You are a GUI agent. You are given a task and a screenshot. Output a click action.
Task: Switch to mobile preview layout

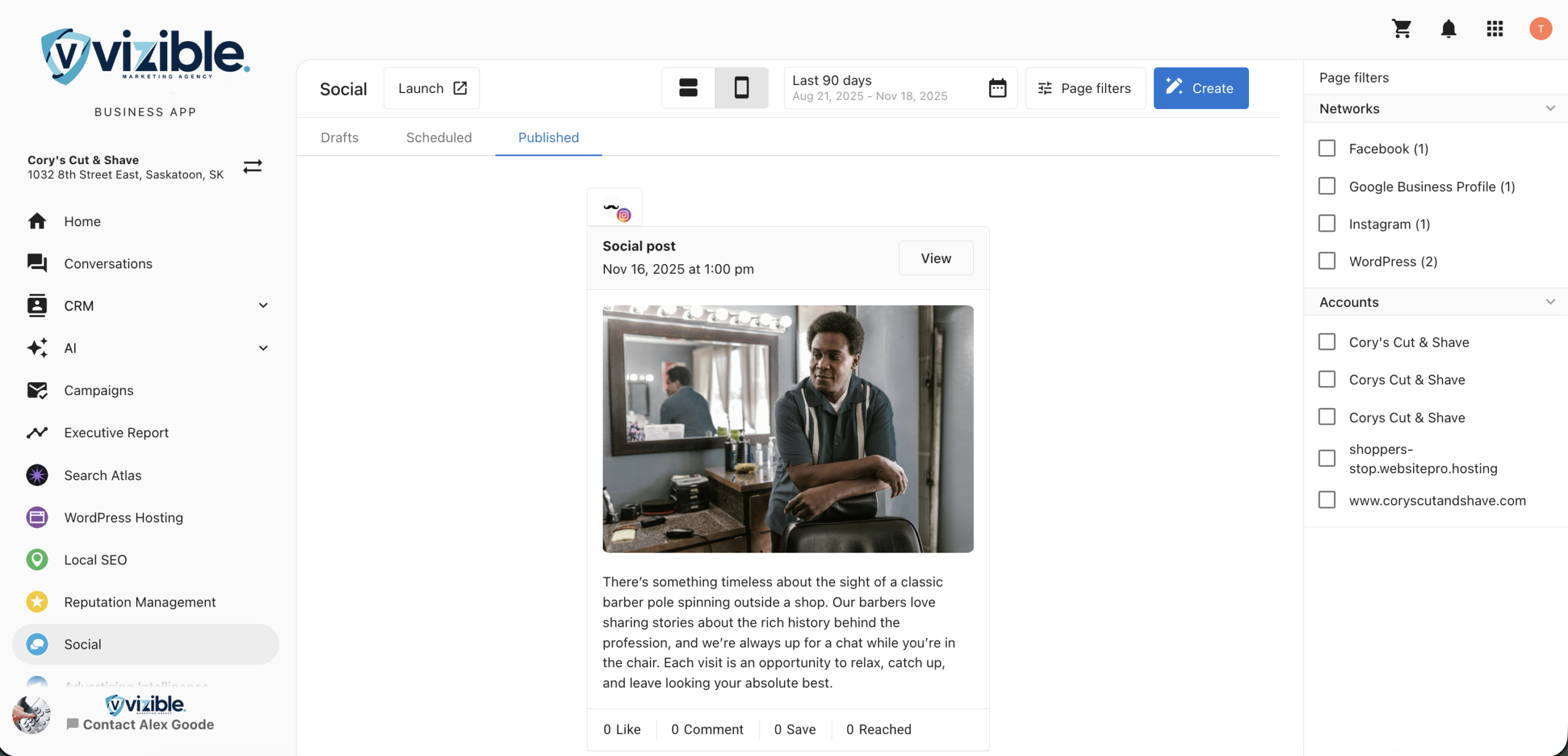click(x=741, y=88)
